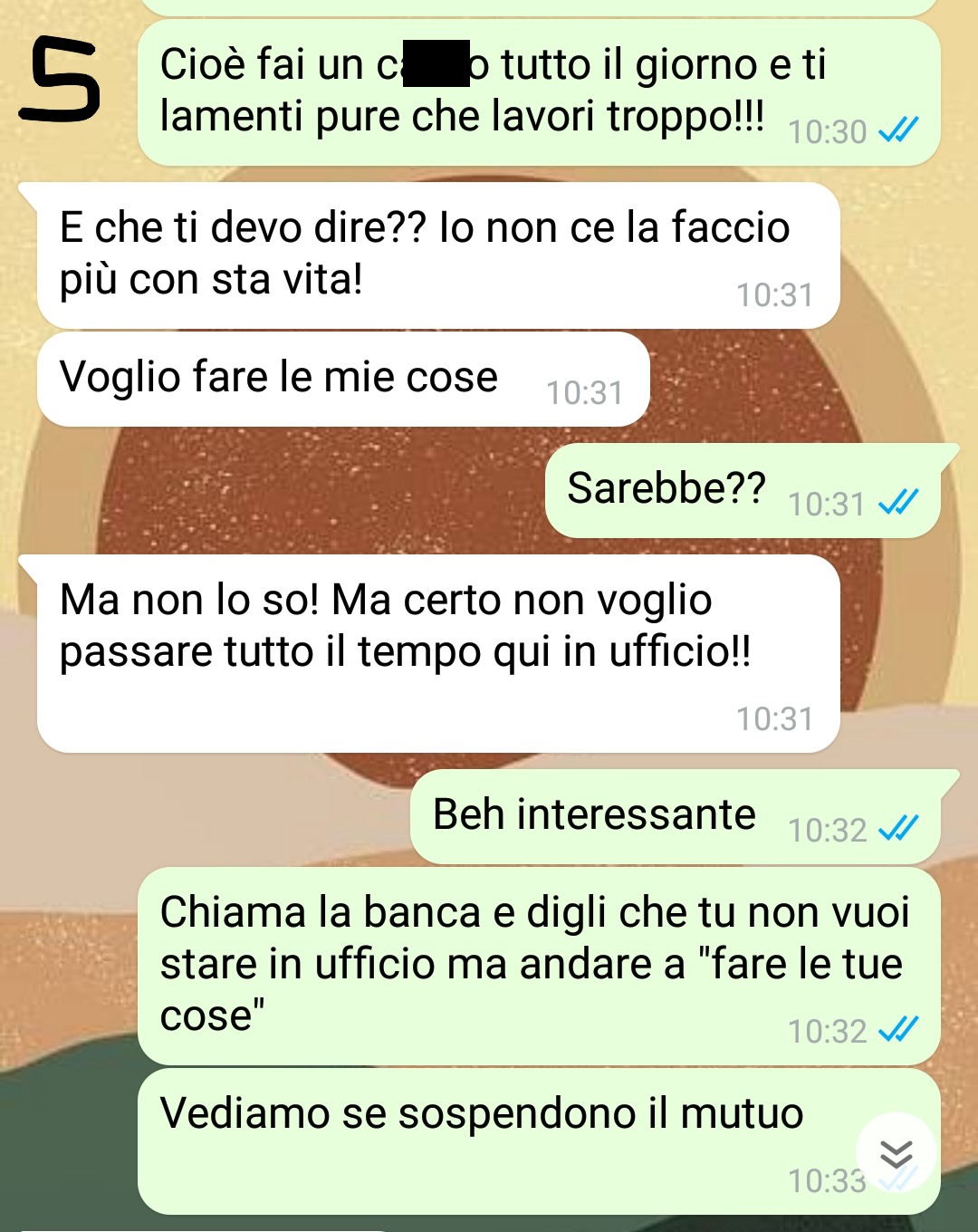
Task: Click the black censor box in first message
Action: point(436,63)
